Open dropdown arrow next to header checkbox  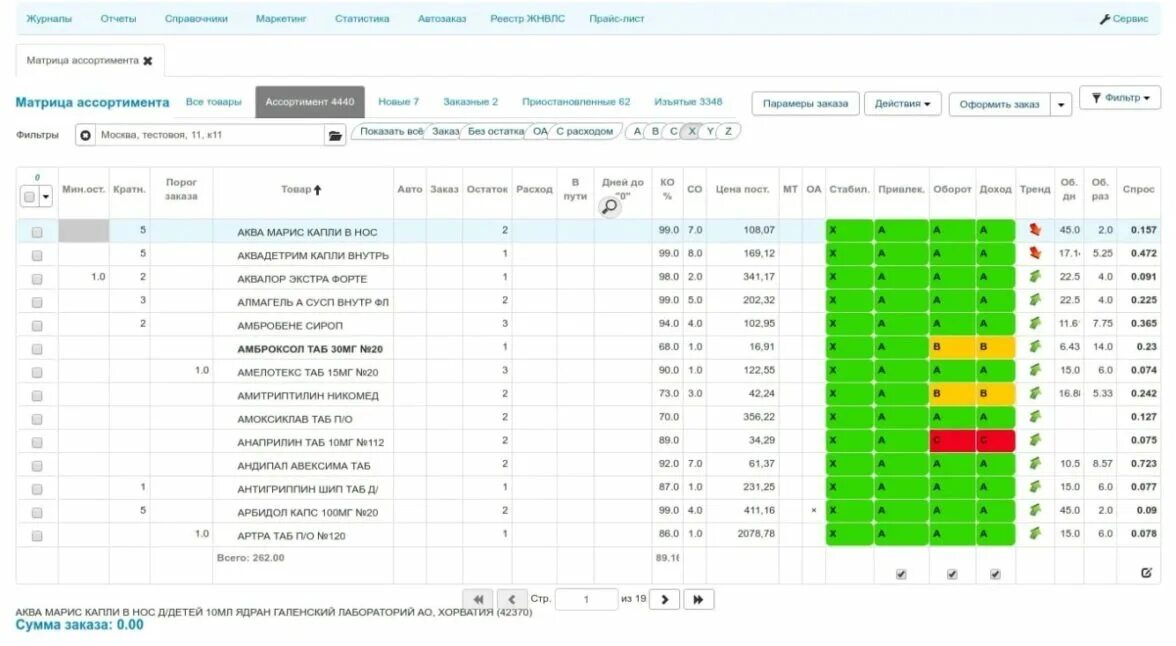pos(46,197)
